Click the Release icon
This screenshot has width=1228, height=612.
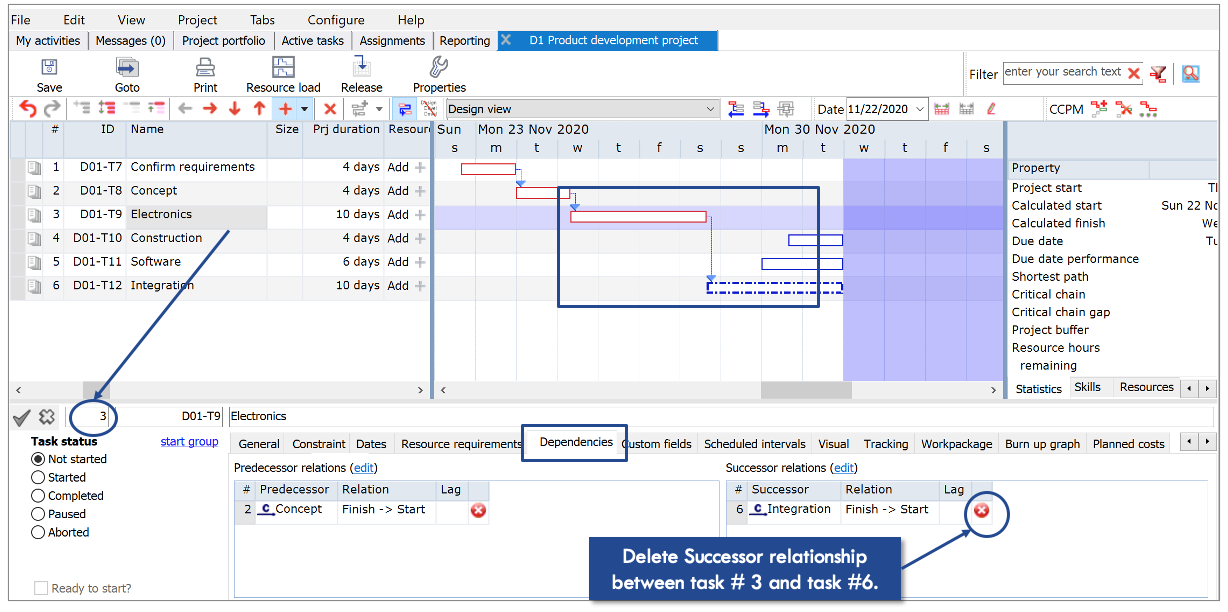[x=362, y=68]
